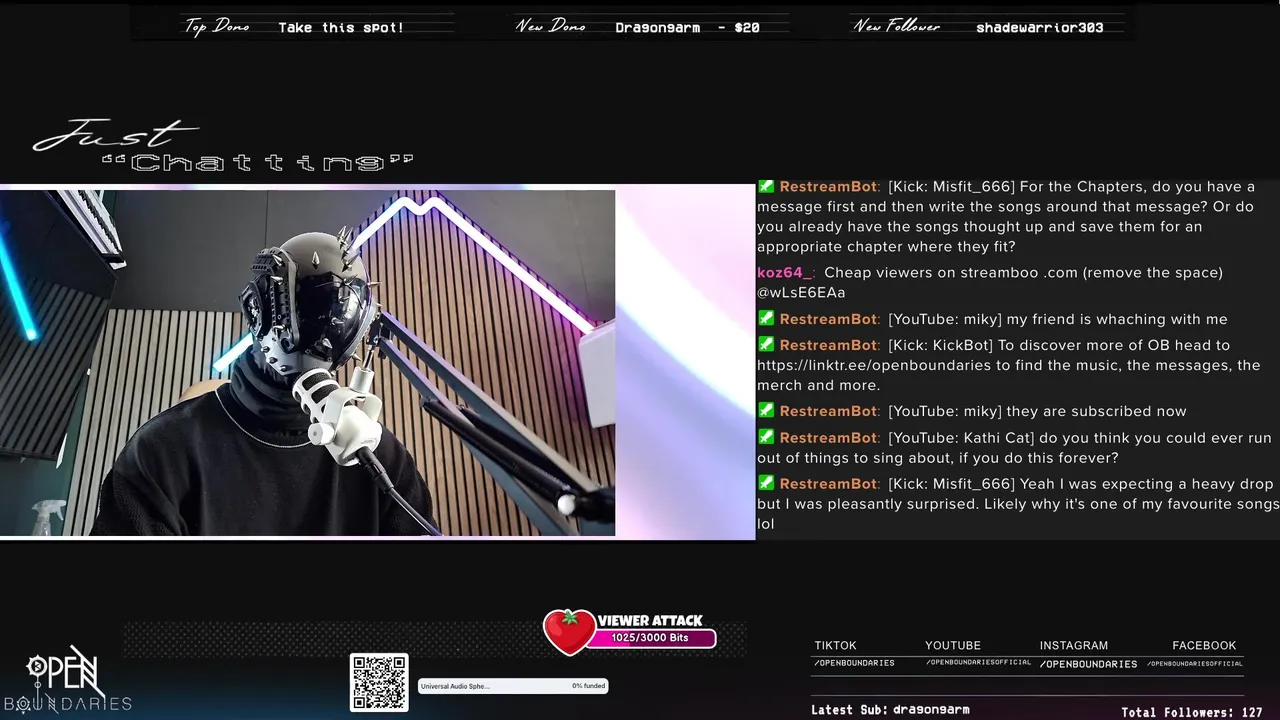Viewport: 1280px width, 720px height.
Task: Click the /OPENBOUNDARIESOFFICIAL handle under YouTube
Action: tap(978, 662)
